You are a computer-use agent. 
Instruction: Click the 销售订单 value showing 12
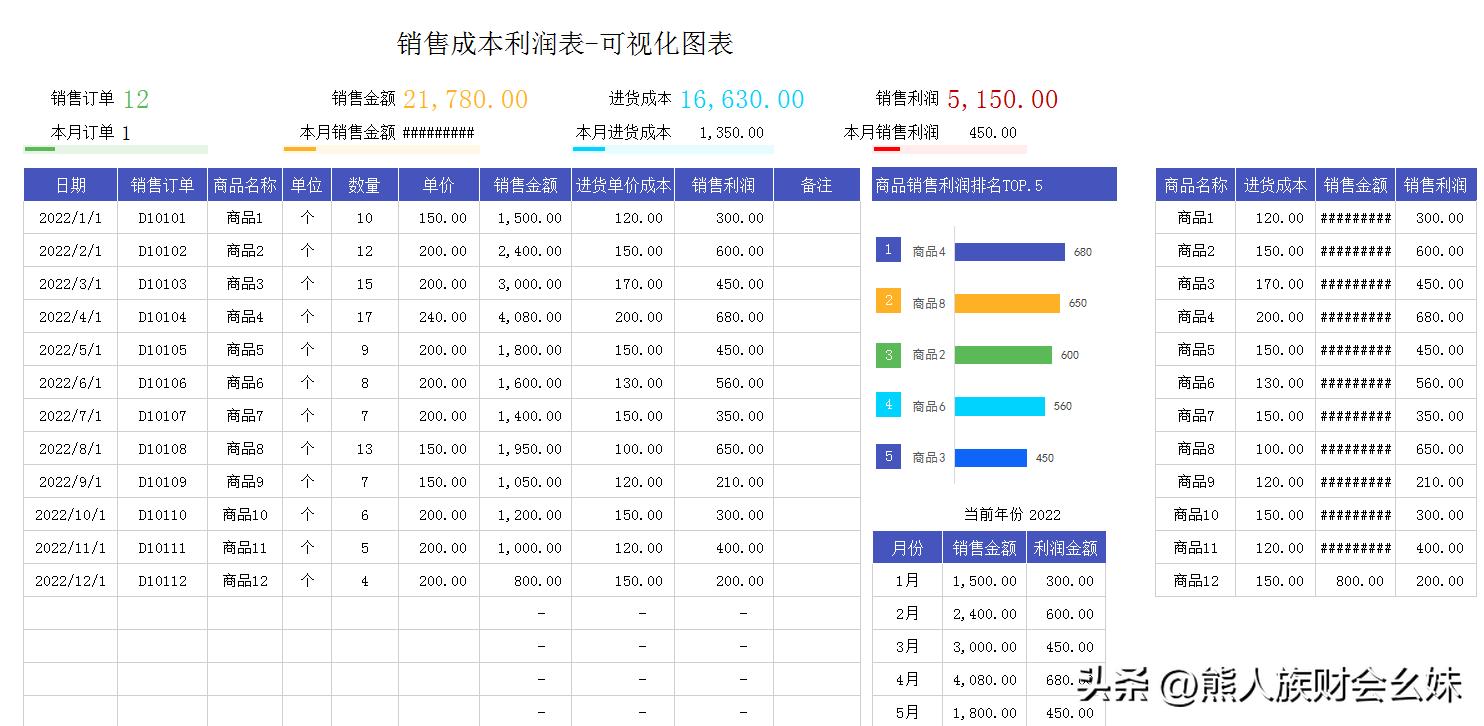click(x=136, y=98)
